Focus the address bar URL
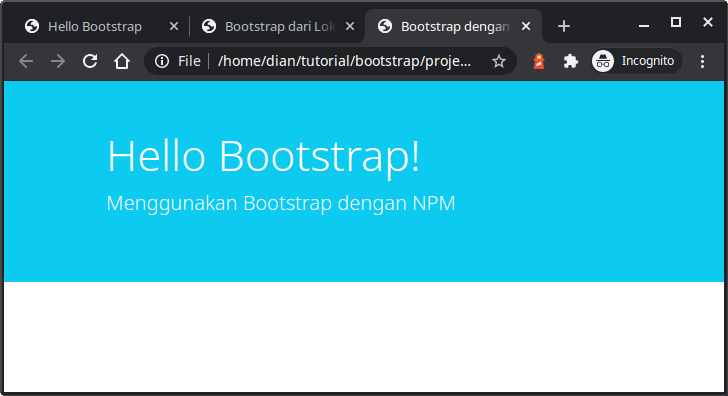The image size is (728, 396). [x=344, y=61]
